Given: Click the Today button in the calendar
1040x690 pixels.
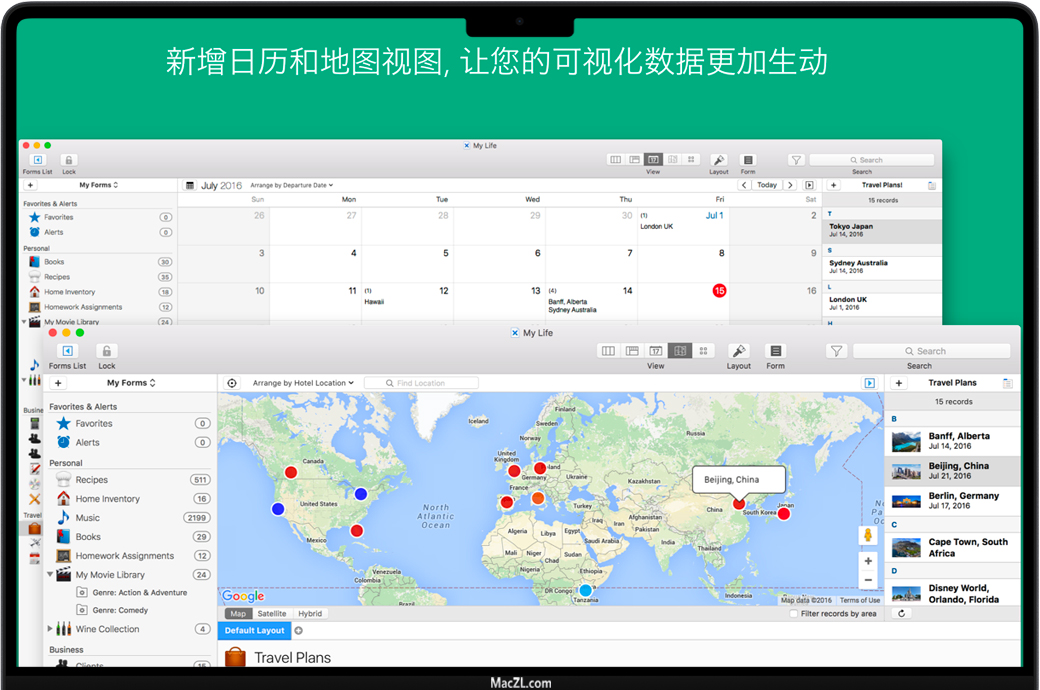Looking at the screenshot, I should click(x=767, y=185).
